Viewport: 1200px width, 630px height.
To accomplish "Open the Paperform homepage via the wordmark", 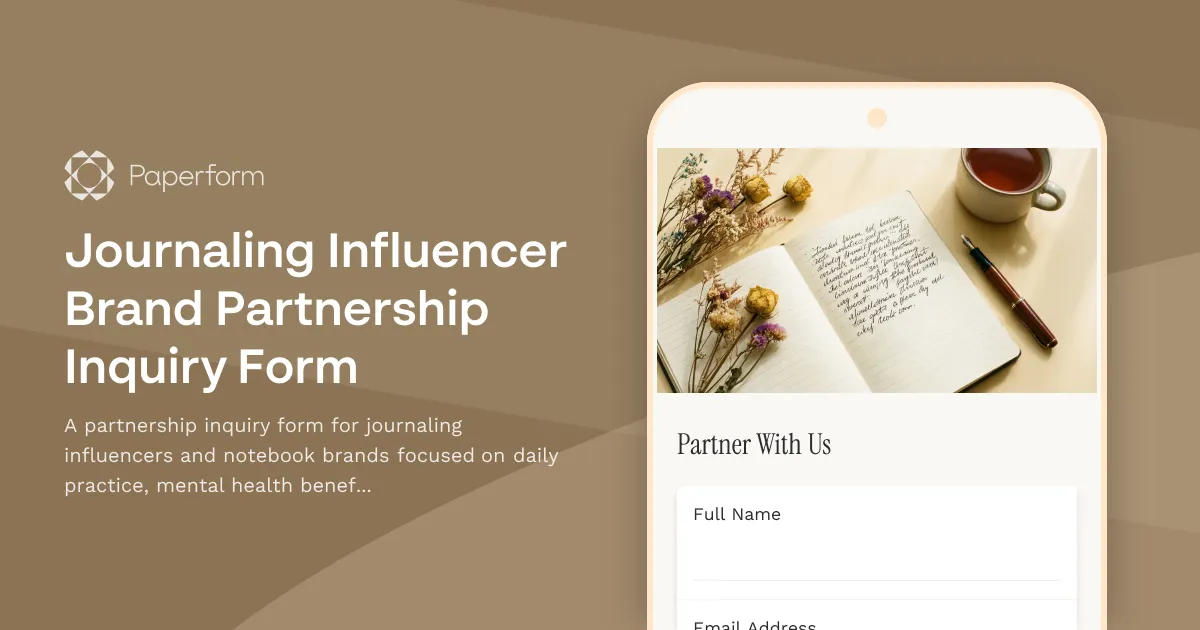I will [x=196, y=175].
